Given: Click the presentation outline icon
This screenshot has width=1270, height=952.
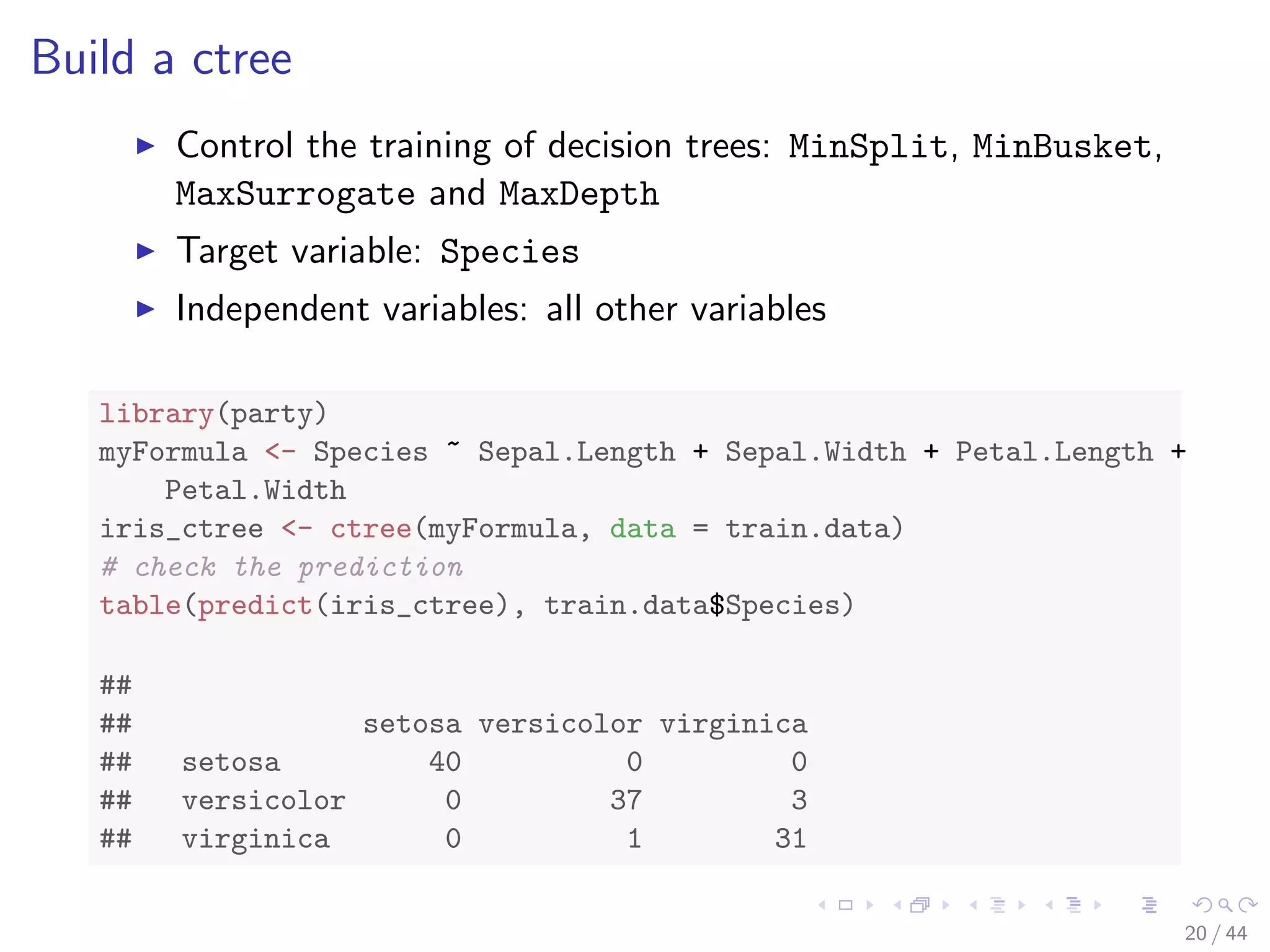Looking at the screenshot, I should click(x=1149, y=905).
